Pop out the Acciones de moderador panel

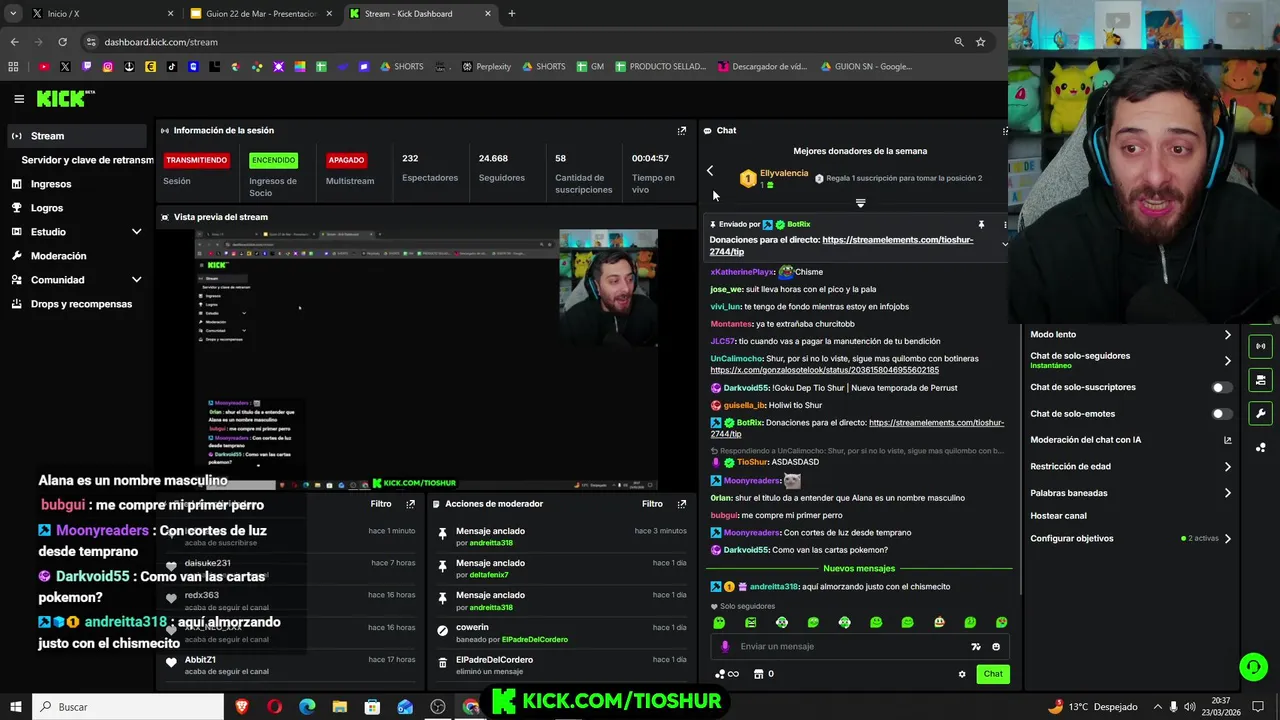(x=682, y=504)
